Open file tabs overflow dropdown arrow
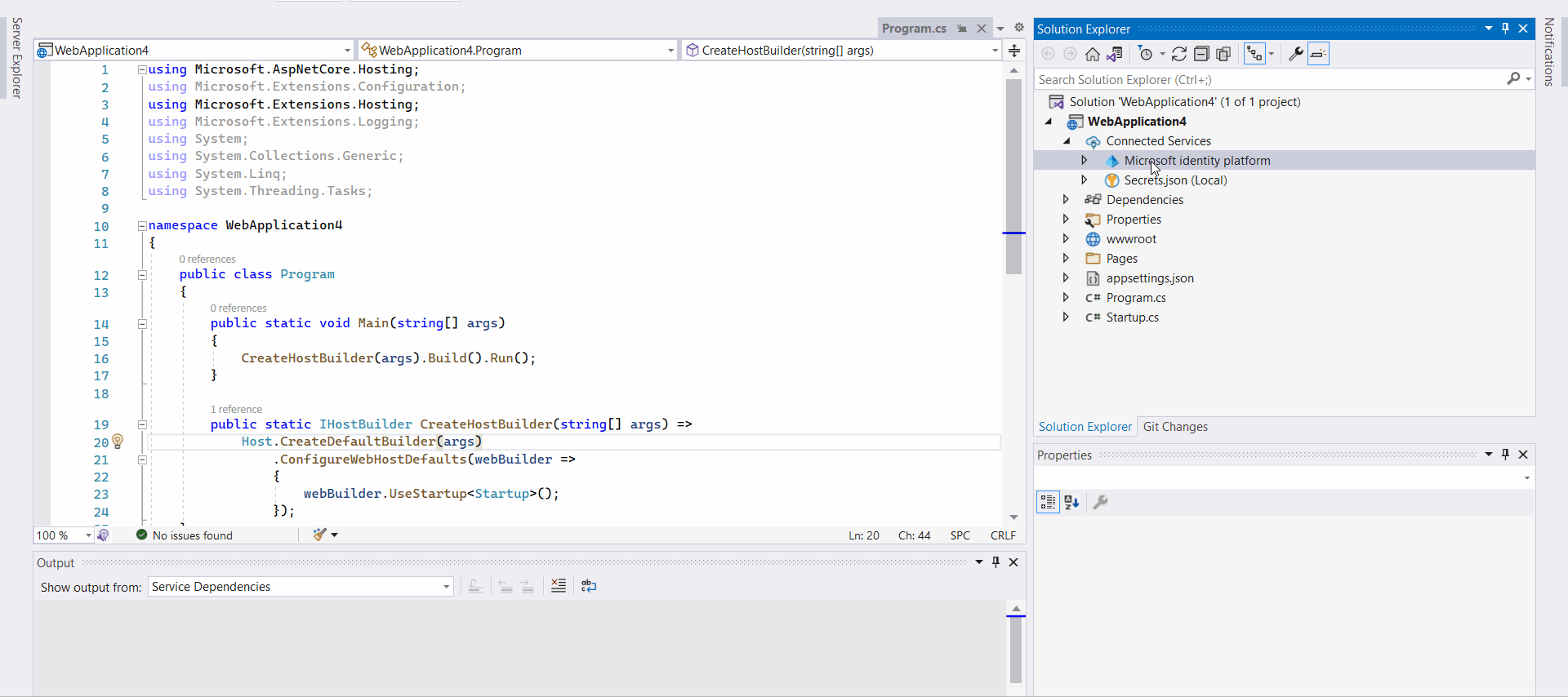This screenshot has width=1568, height=697. (1000, 29)
